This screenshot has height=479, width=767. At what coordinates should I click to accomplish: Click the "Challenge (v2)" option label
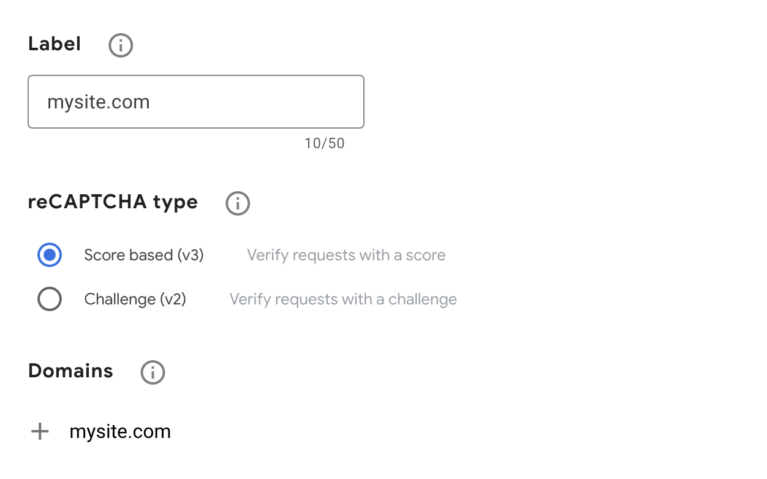coord(135,299)
